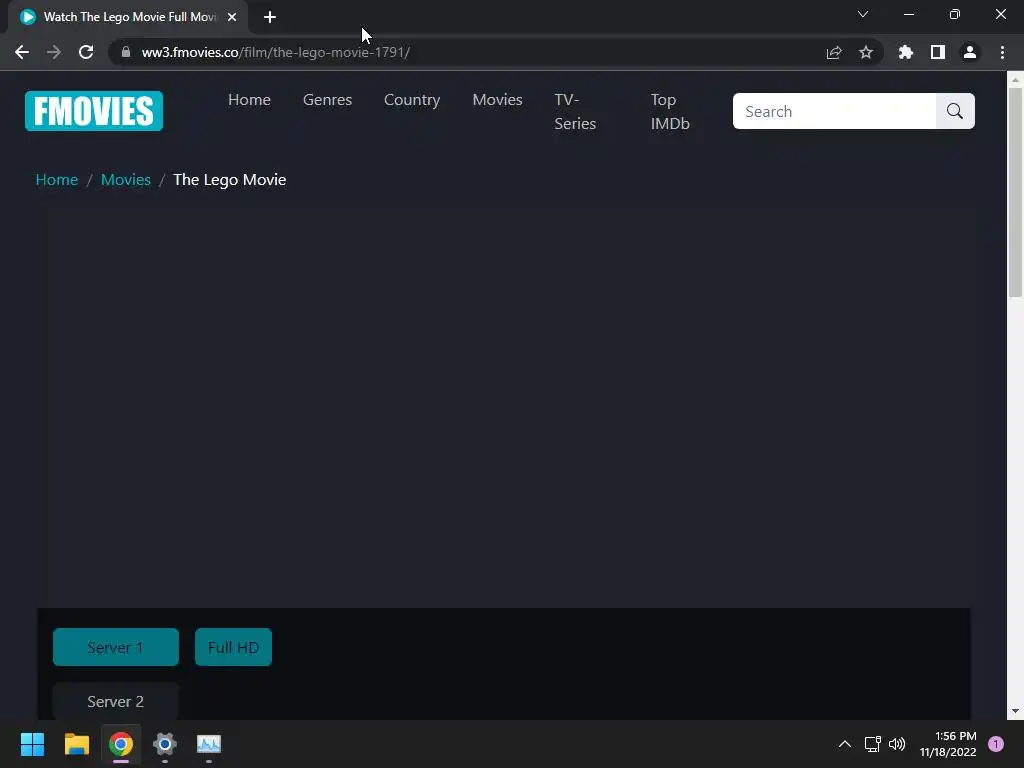Select Server 1
The width and height of the screenshot is (1024, 768).
[116, 647]
